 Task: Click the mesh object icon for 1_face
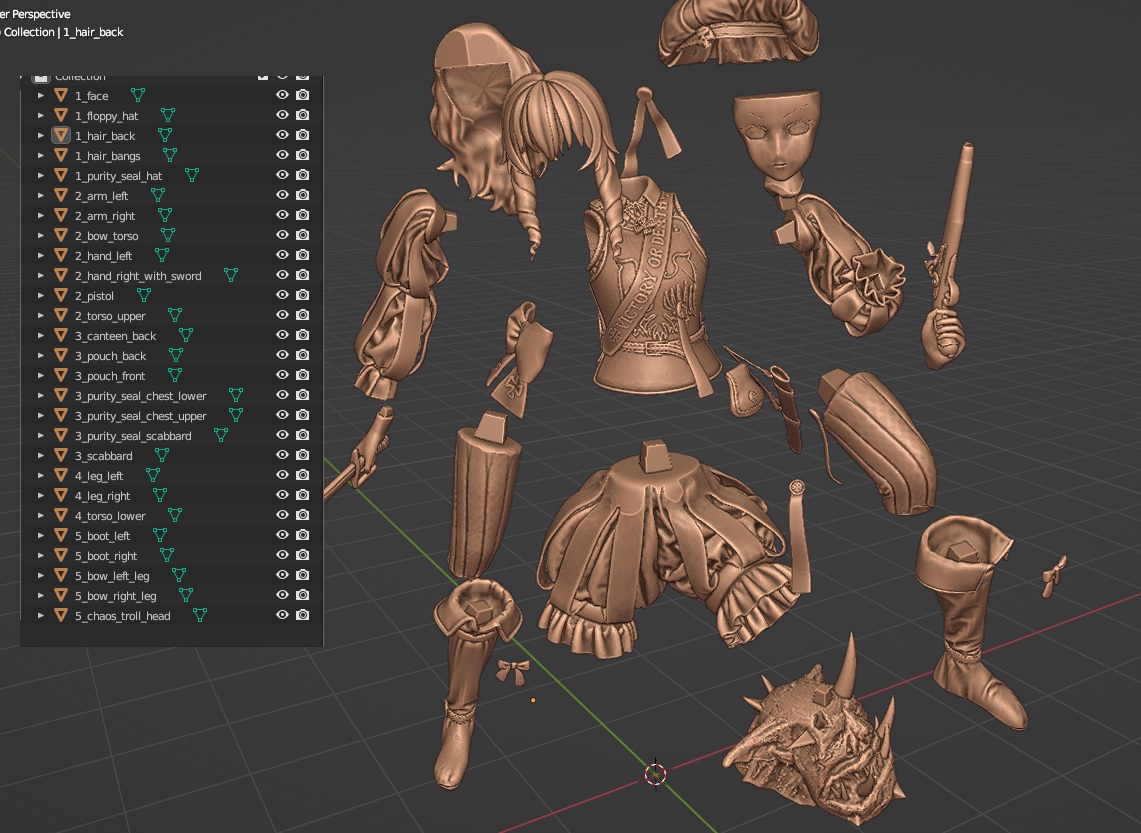[x=61, y=95]
